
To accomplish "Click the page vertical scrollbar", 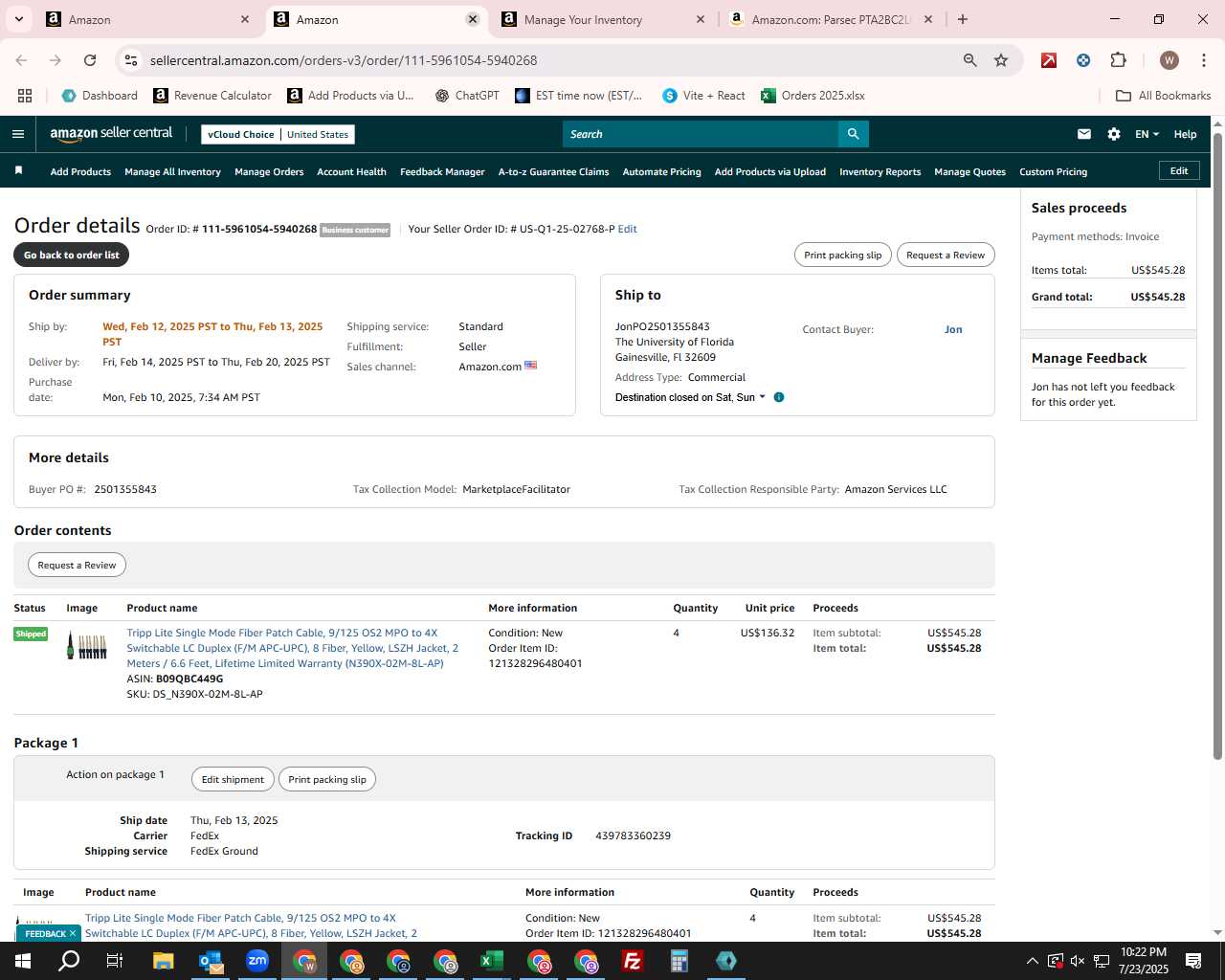I will pyautogui.click(x=1218, y=445).
